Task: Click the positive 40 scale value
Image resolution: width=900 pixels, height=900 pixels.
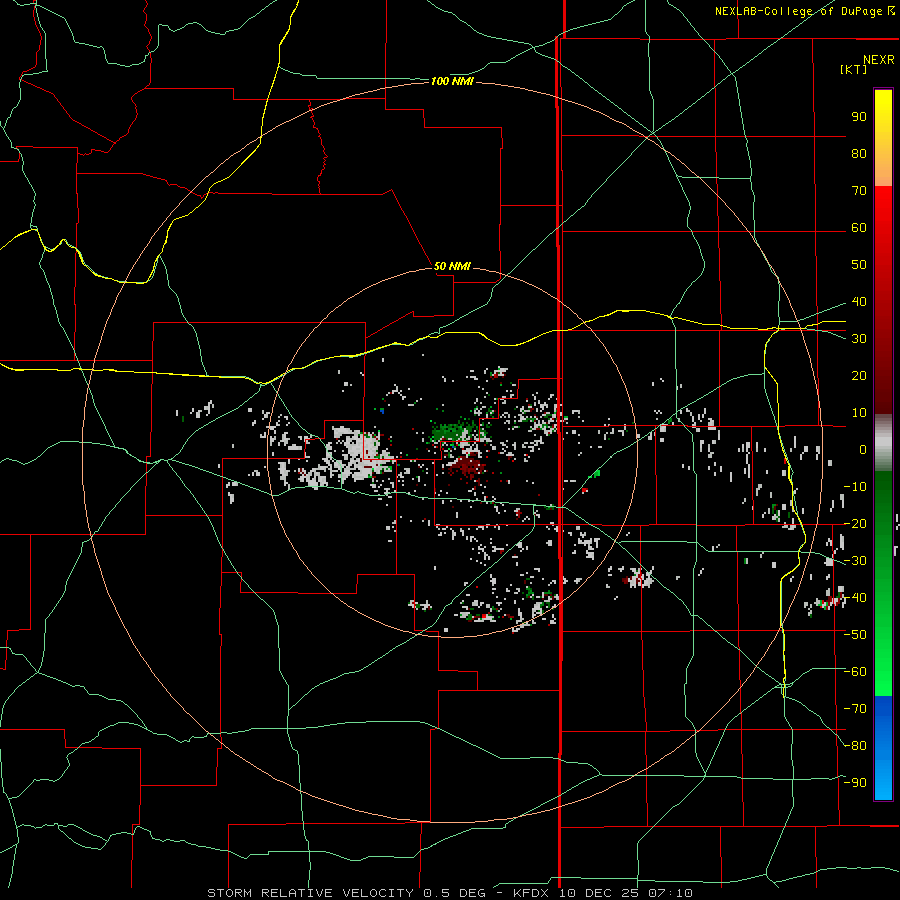Action: 859,302
